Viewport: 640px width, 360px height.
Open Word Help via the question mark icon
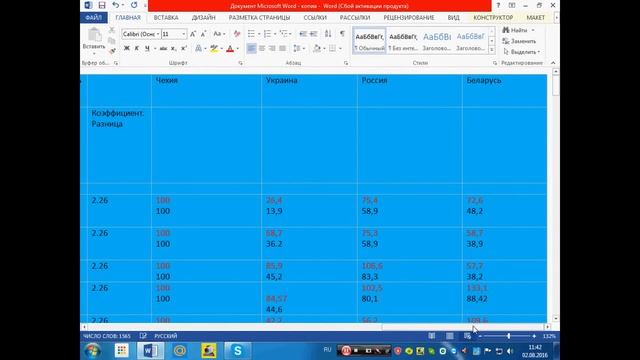click(x=498, y=5)
